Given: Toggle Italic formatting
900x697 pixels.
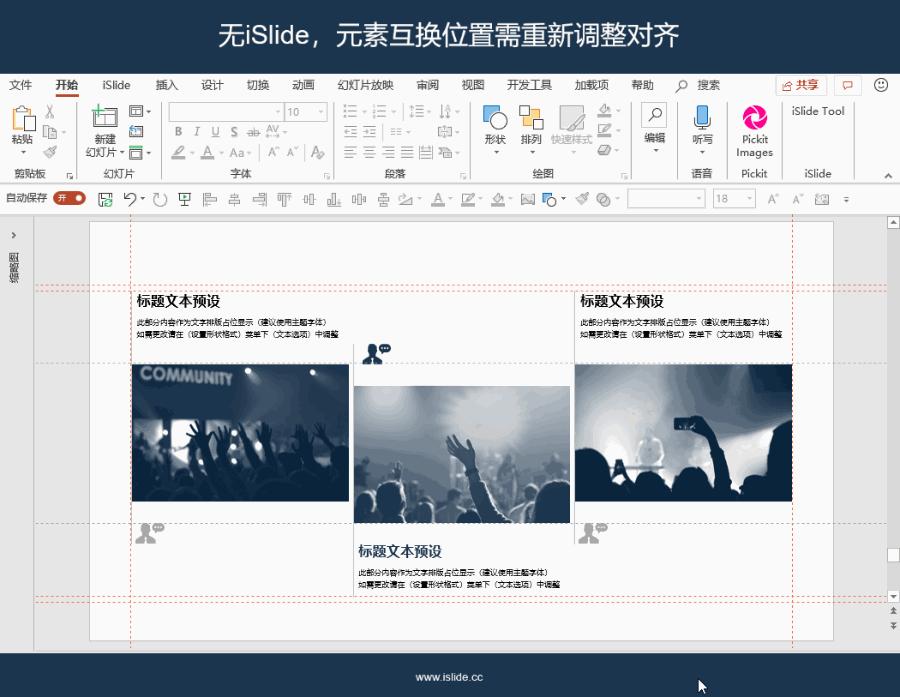Looking at the screenshot, I should [x=197, y=132].
